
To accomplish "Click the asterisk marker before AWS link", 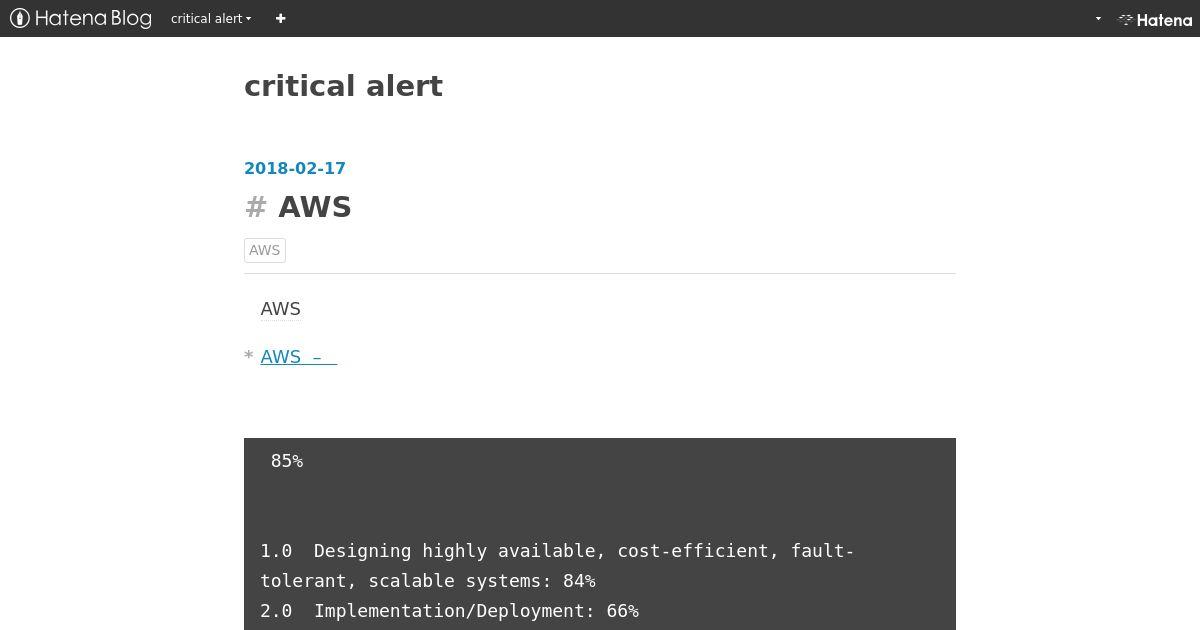I will tap(249, 357).
